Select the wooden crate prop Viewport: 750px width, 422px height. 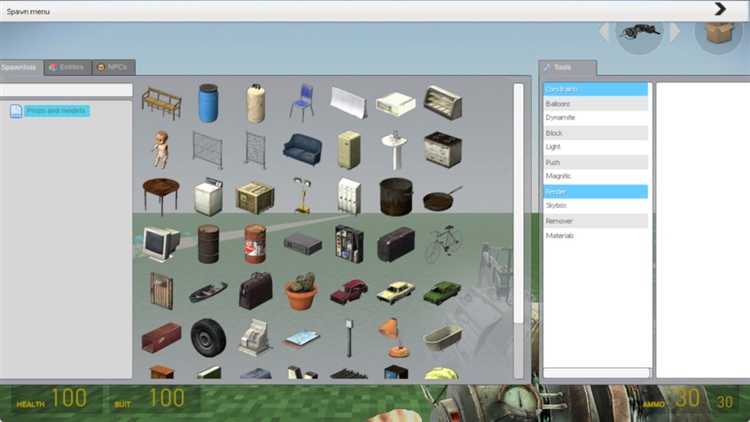tap(255, 197)
